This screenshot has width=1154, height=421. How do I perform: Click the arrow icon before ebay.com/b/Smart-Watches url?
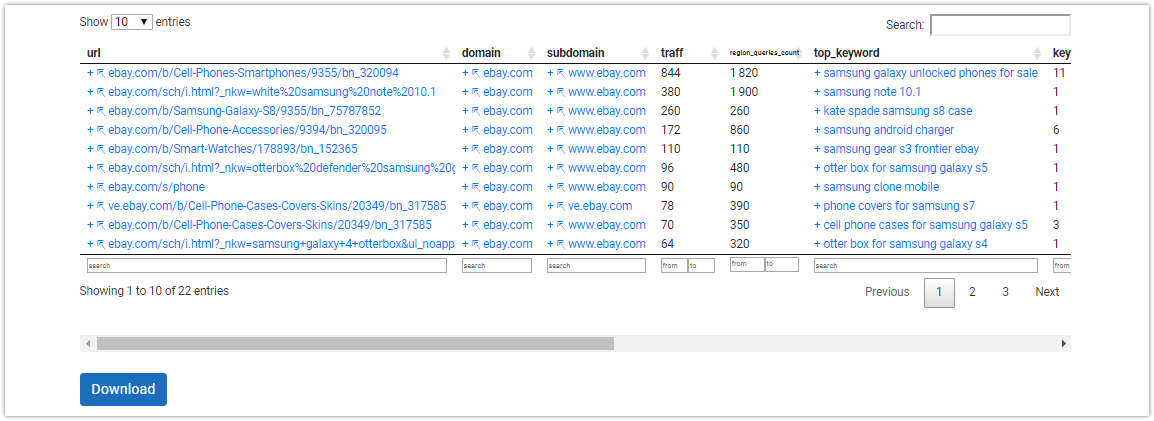pos(101,149)
